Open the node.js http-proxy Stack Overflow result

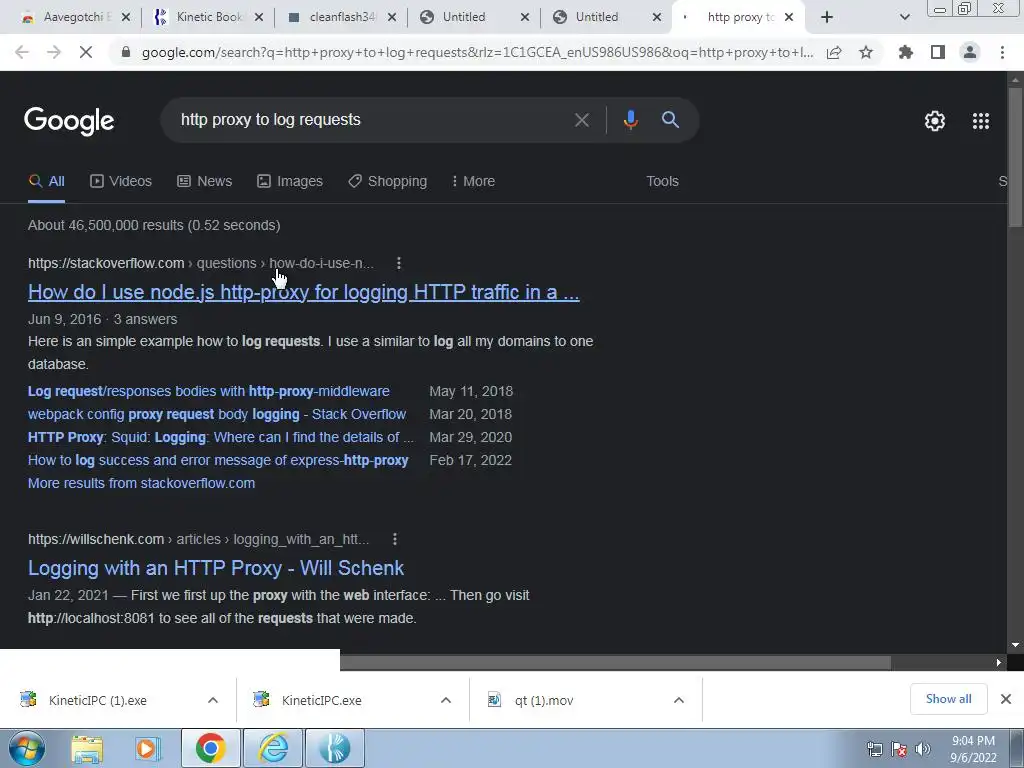304,293
